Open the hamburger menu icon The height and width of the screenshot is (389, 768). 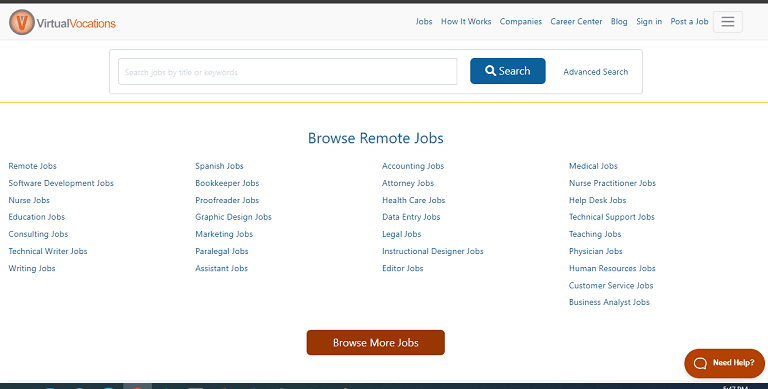click(x=728, y=22)
